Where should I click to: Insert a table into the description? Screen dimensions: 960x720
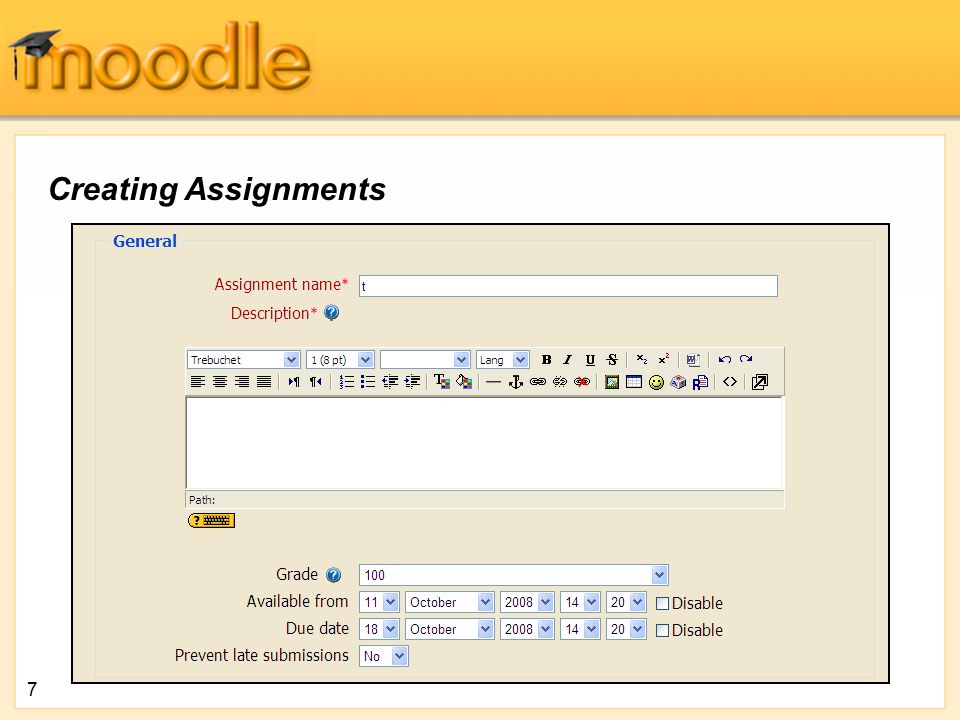[634, 382]
